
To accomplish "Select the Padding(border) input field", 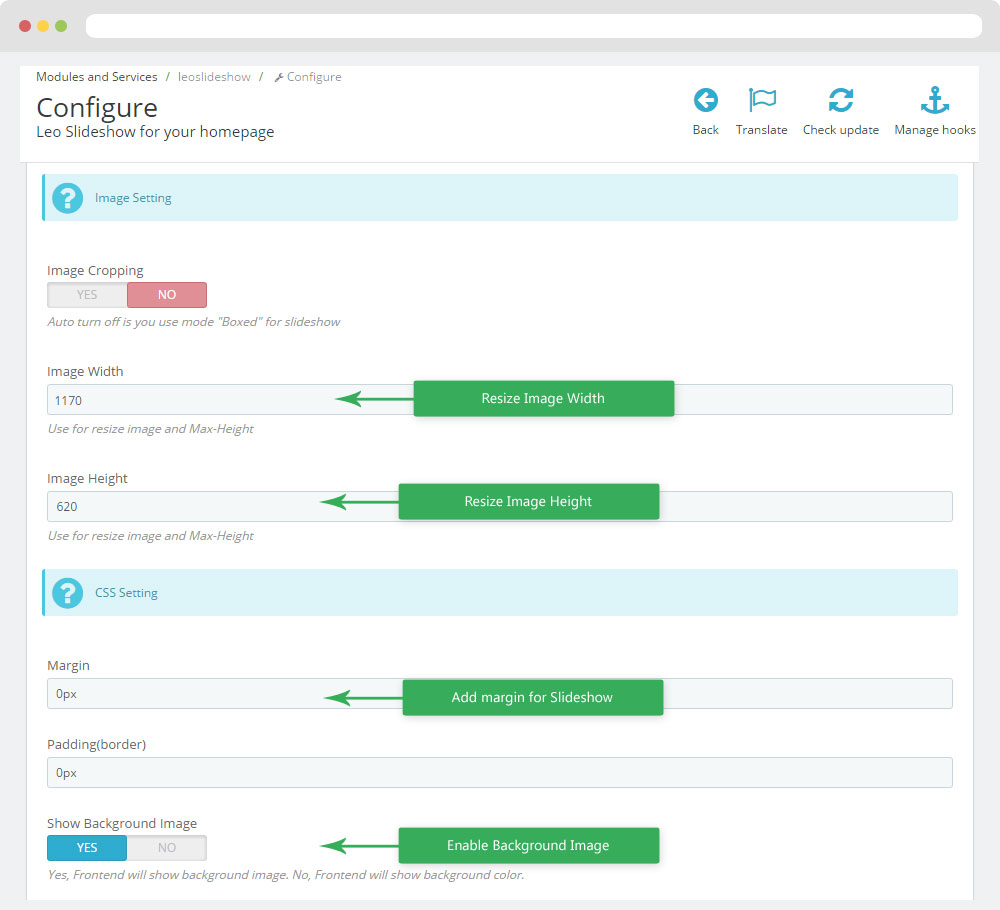I will pos(499,773).
